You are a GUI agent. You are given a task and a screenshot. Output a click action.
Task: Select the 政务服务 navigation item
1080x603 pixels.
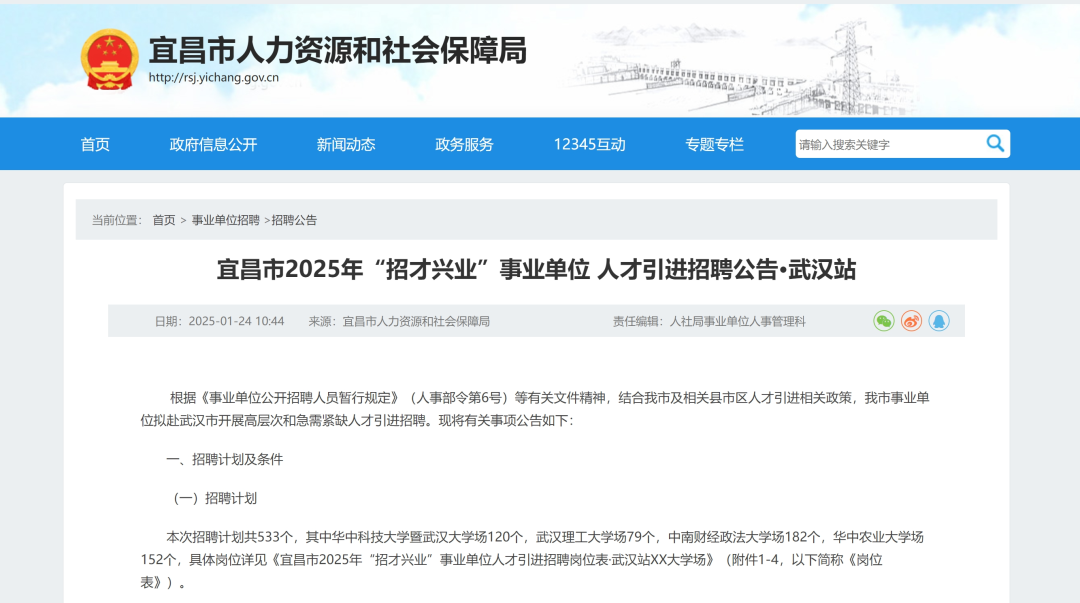pyautogui.click(x=464, y=144)
